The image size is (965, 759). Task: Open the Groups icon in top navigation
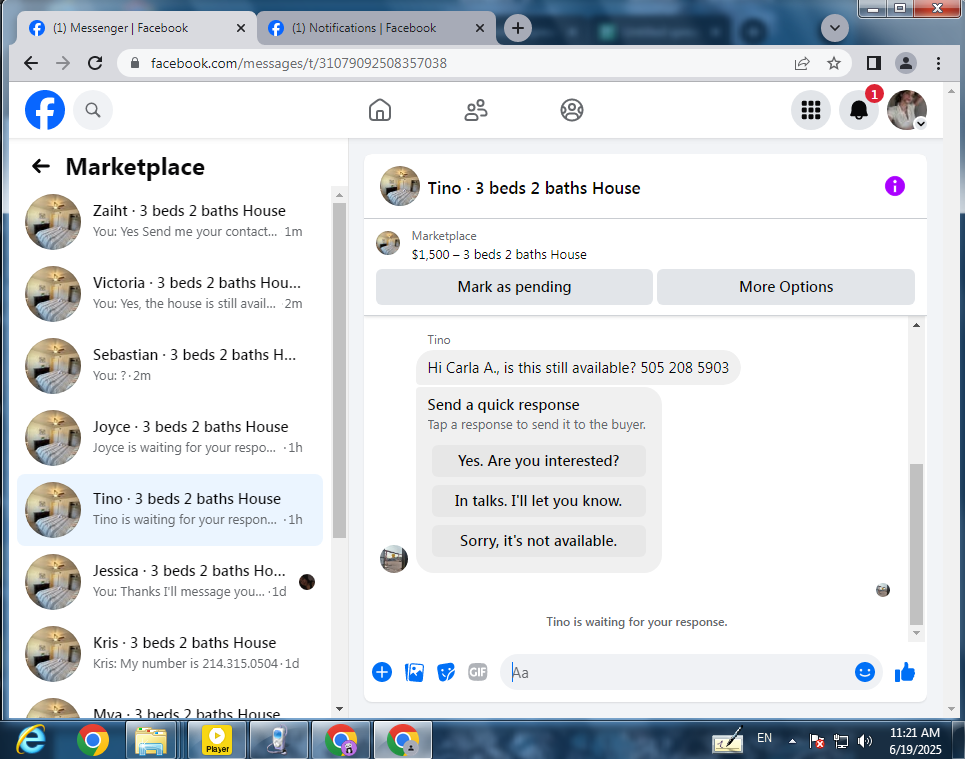[572, 110]
